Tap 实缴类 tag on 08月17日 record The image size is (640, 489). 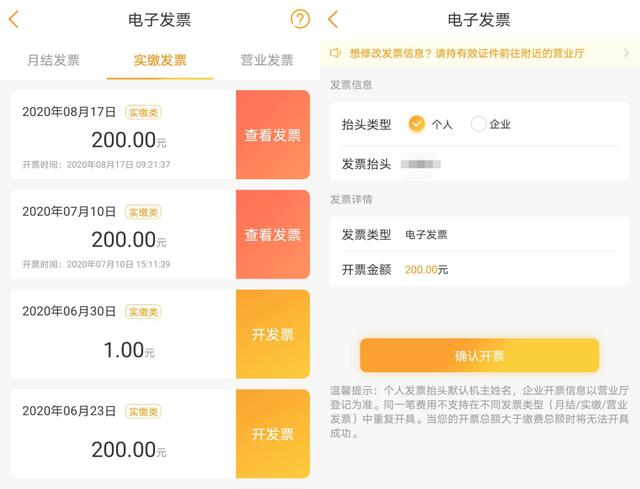pos(143,112)
